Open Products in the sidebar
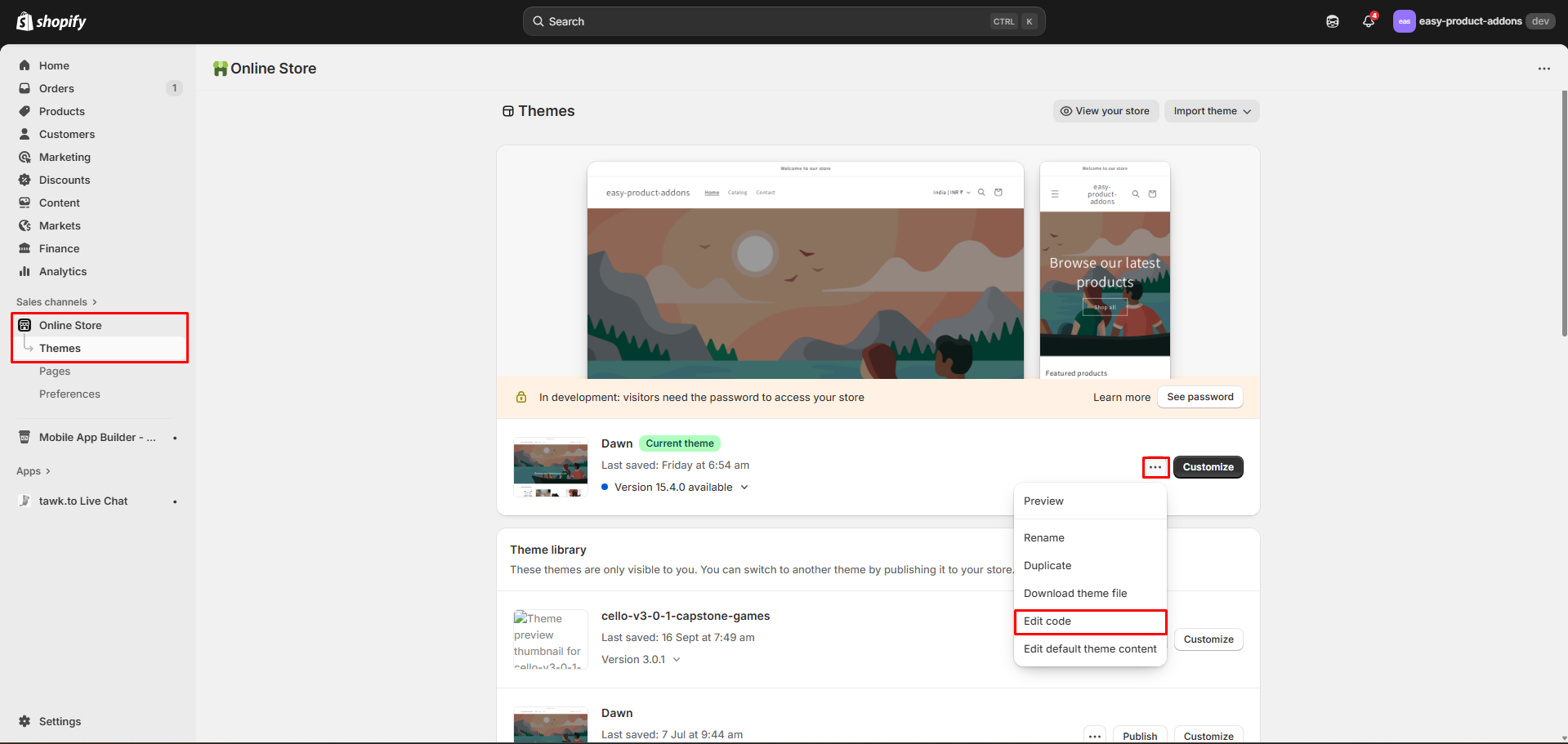 (62, 111)
